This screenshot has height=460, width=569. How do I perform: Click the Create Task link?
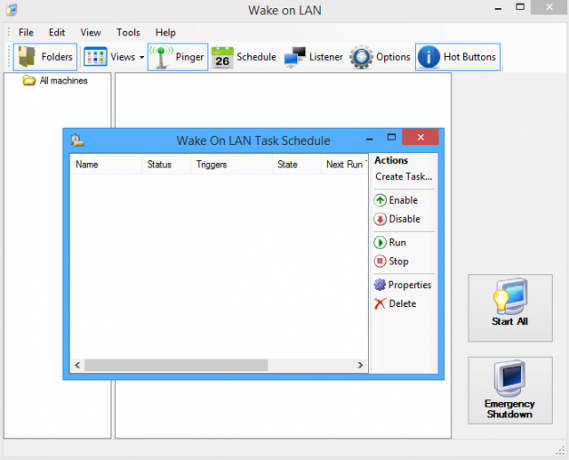[x=404, y=177]
